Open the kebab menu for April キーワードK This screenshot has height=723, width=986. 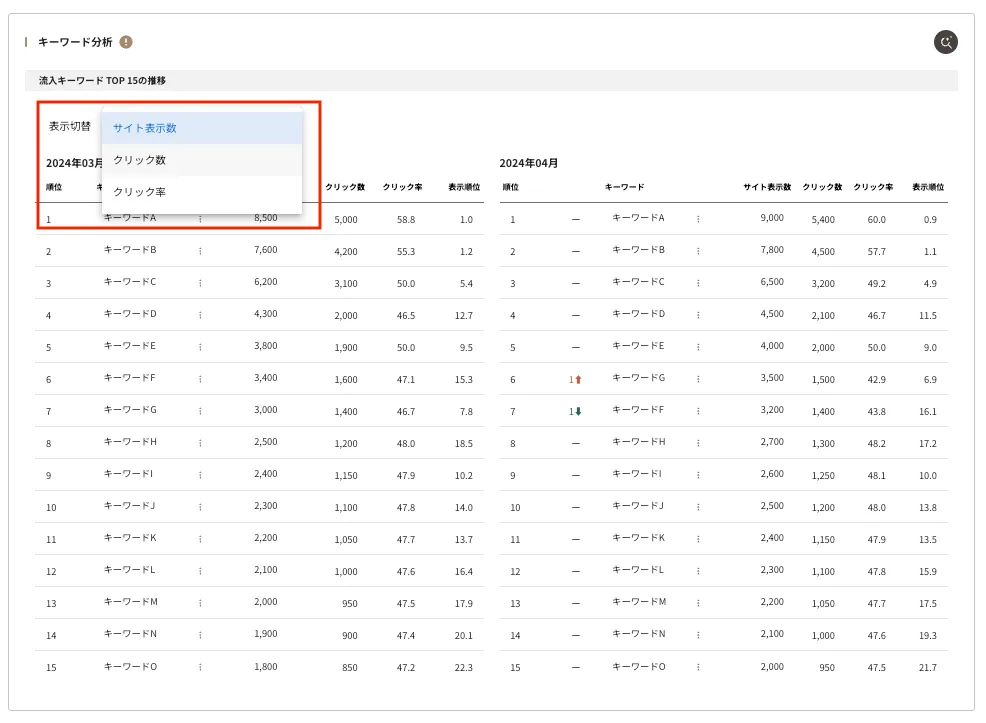coord(698,539)
